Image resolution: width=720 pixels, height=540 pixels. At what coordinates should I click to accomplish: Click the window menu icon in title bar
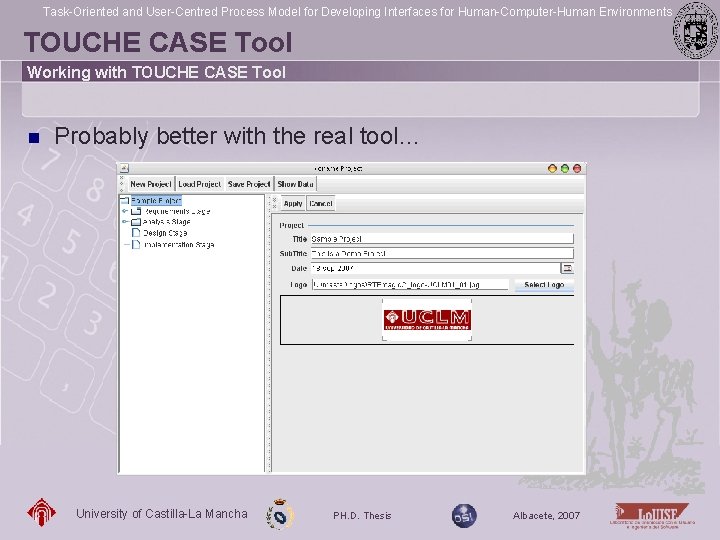pos(124,168)
